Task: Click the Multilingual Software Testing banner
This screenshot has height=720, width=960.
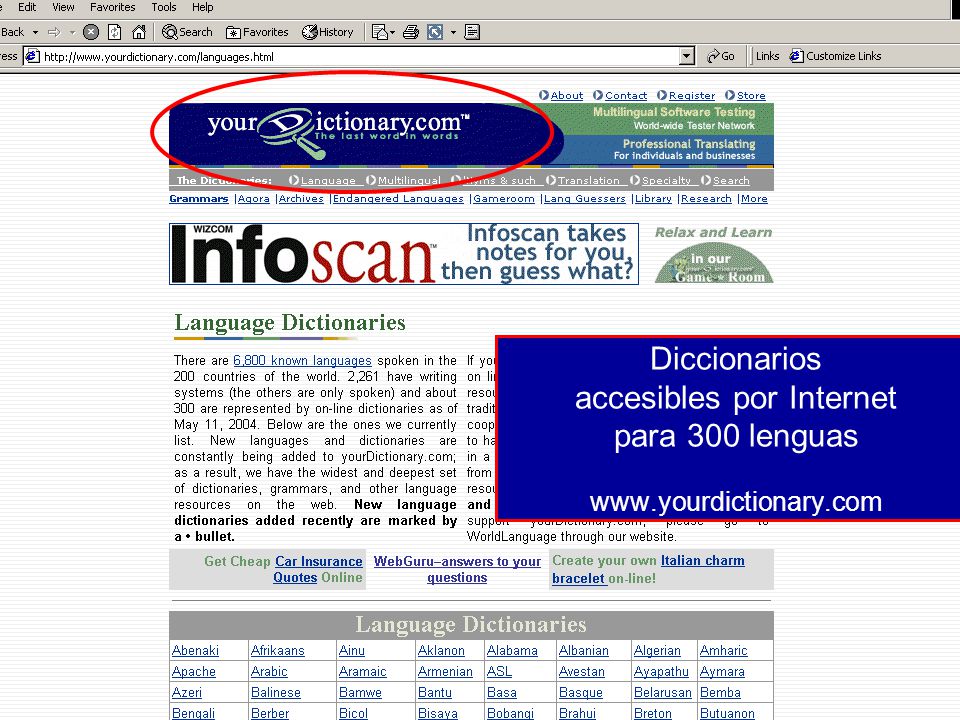Action: 673,118
